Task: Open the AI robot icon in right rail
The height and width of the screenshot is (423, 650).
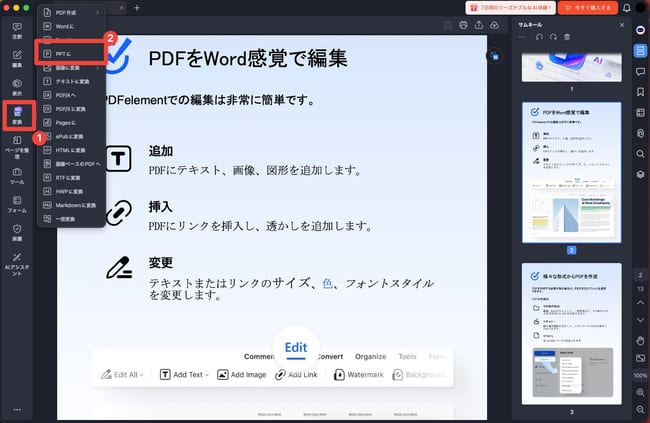Action: click(640, 30)
